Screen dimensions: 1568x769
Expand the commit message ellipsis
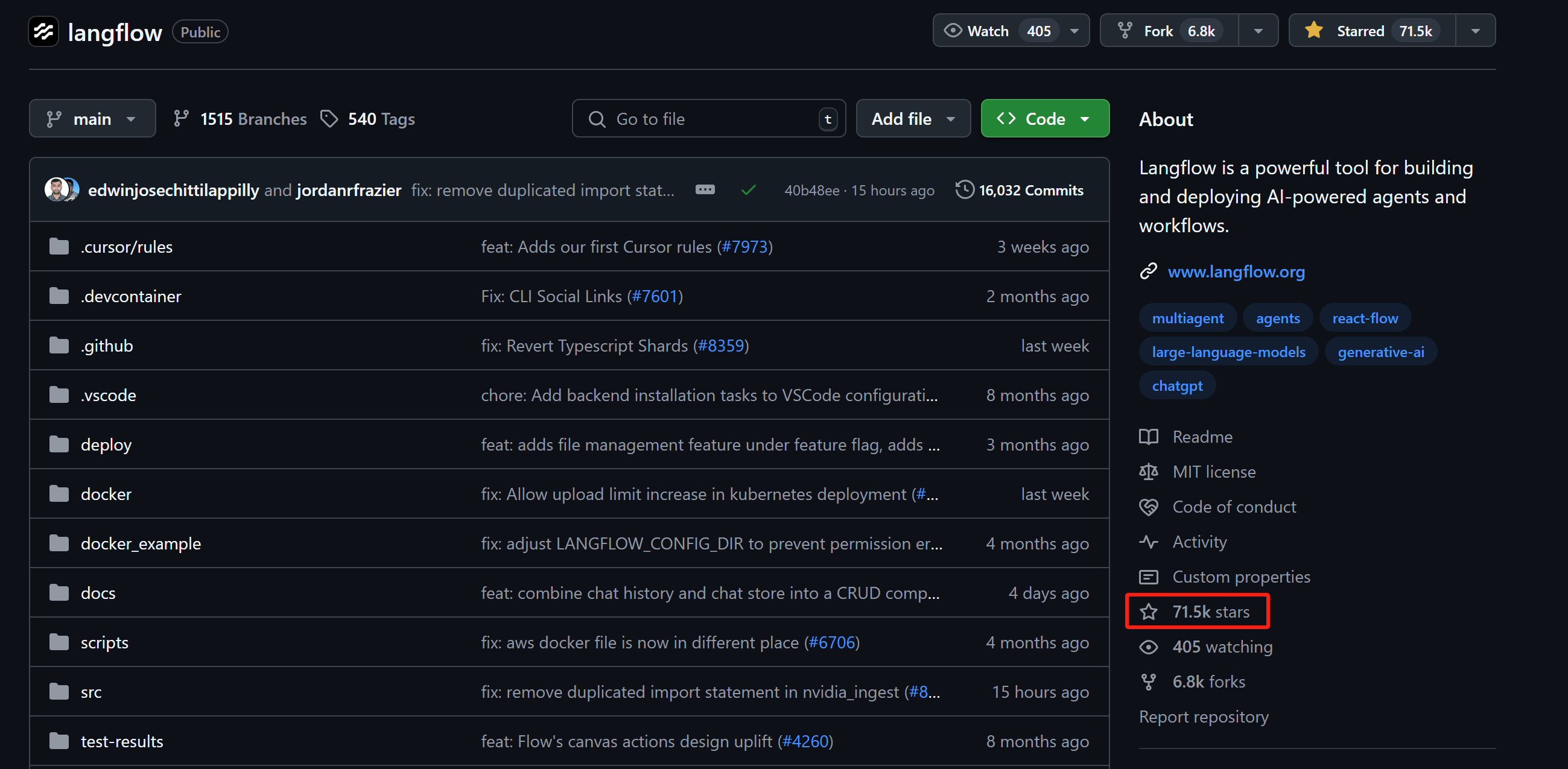coord(705,190)
